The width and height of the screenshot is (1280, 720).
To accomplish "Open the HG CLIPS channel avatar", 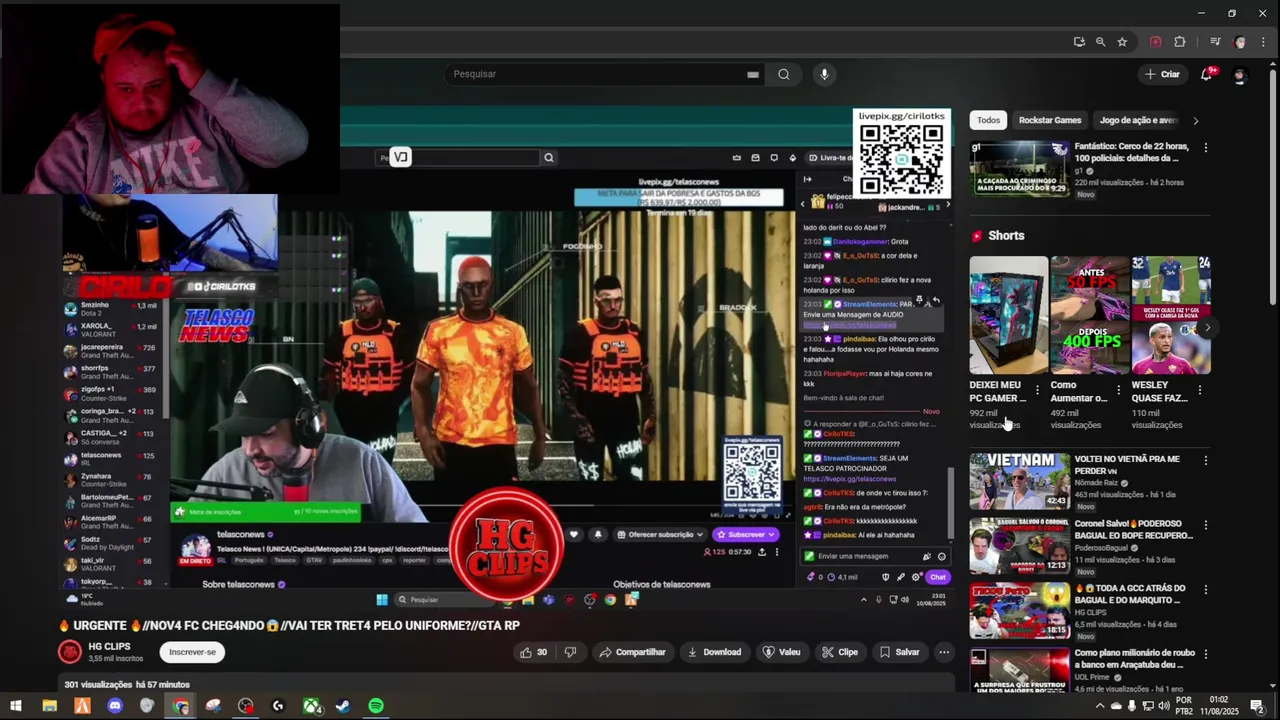I will (x=69, y=652).
